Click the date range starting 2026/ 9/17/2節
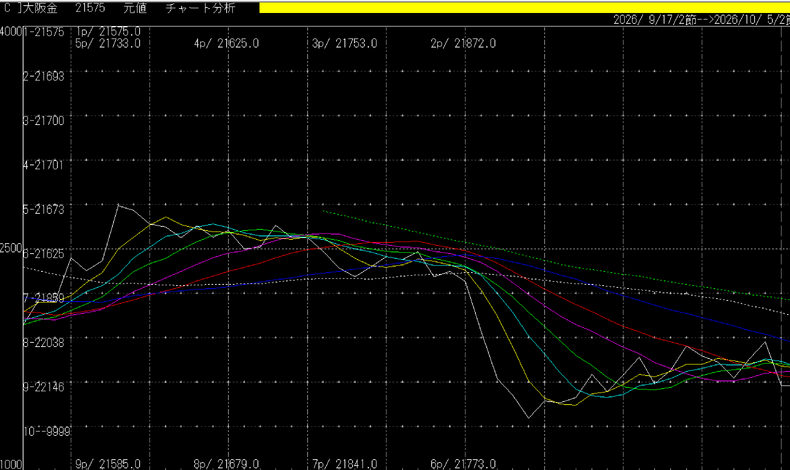The height and width of the screenshot is (470, 790). tap(701, 20)
